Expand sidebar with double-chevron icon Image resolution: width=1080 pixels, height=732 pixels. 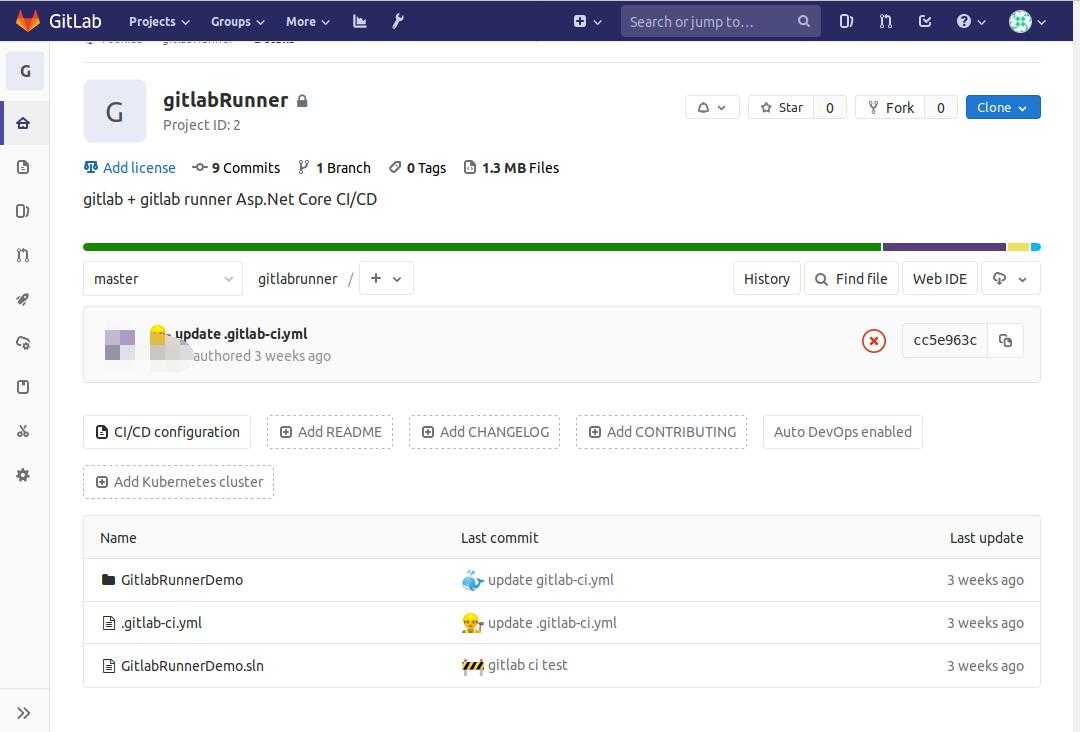[x=23, y=713]
